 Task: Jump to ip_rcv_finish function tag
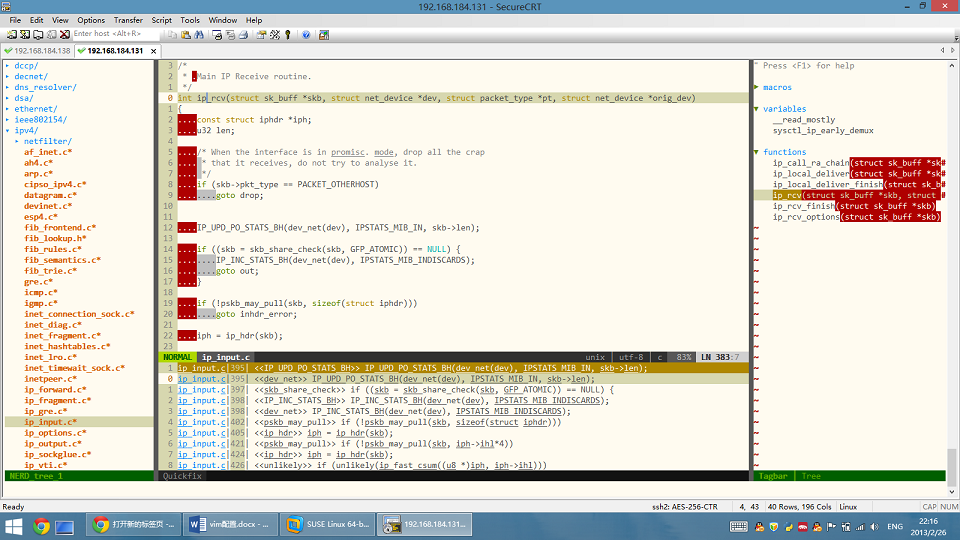pos(804,206)
